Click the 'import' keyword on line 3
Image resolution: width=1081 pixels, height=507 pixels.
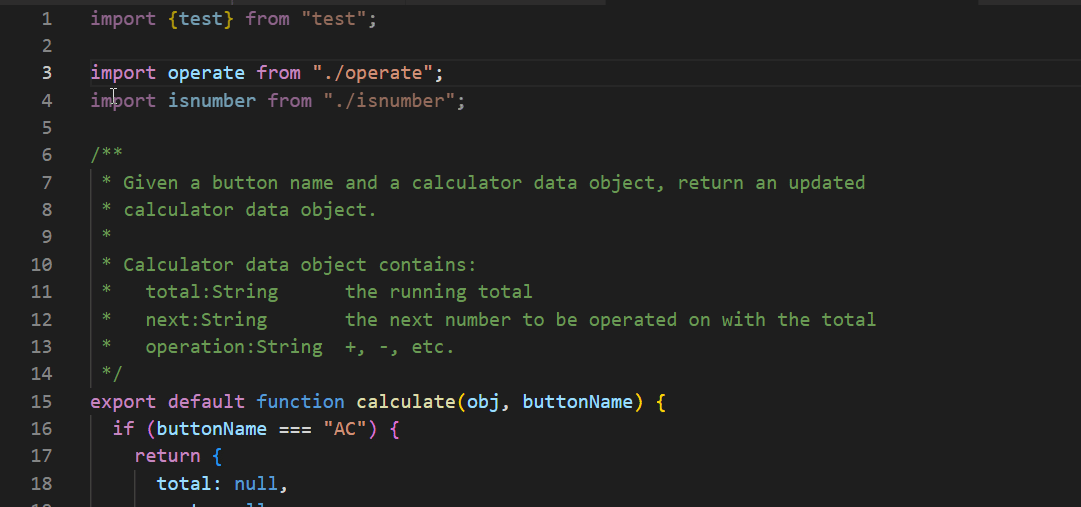[x=123, y=73]
